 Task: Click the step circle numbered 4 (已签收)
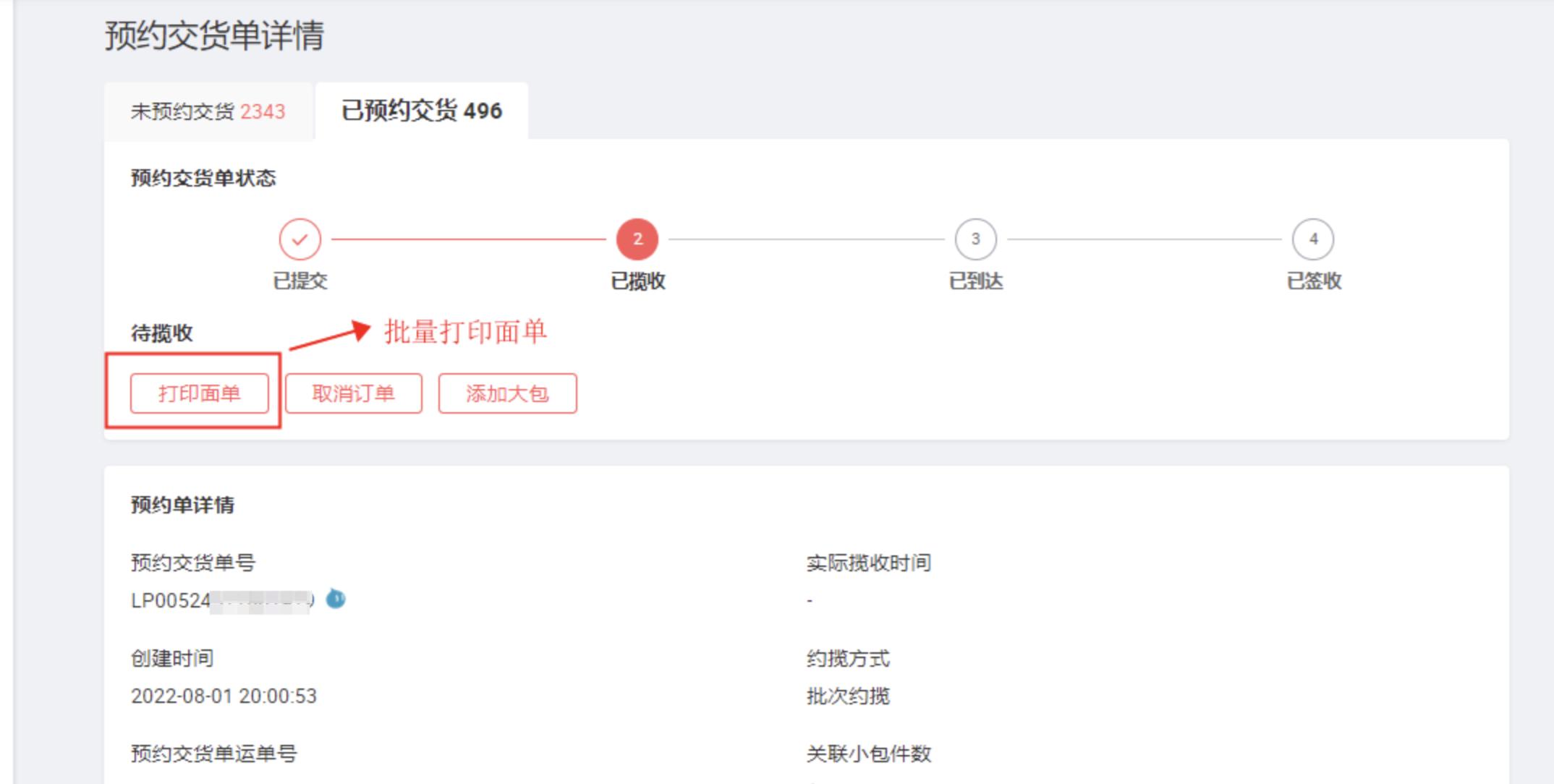(x=1313, y=239)
